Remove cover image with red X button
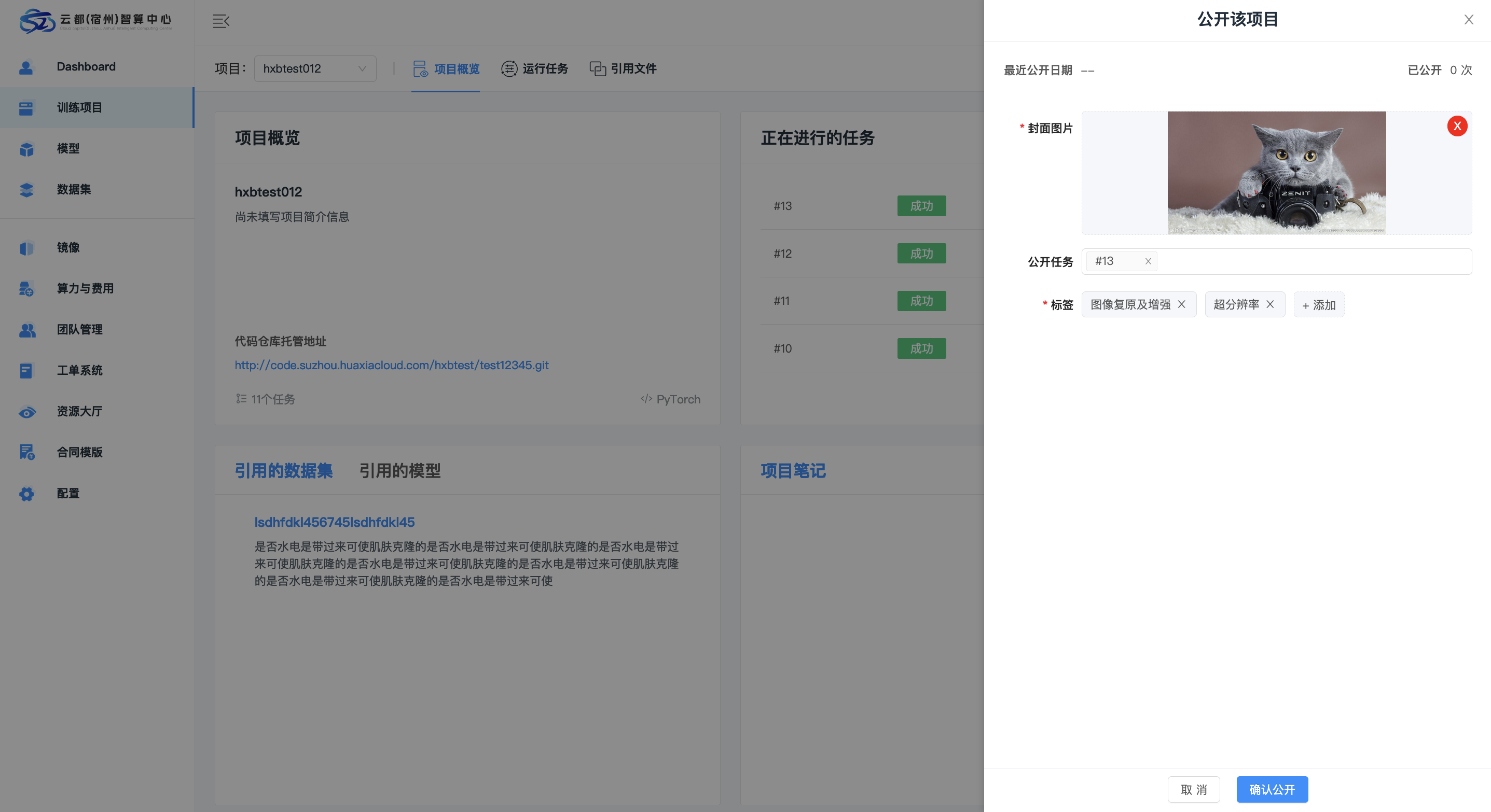The image size is (1491, 812). click(1457, 126)
